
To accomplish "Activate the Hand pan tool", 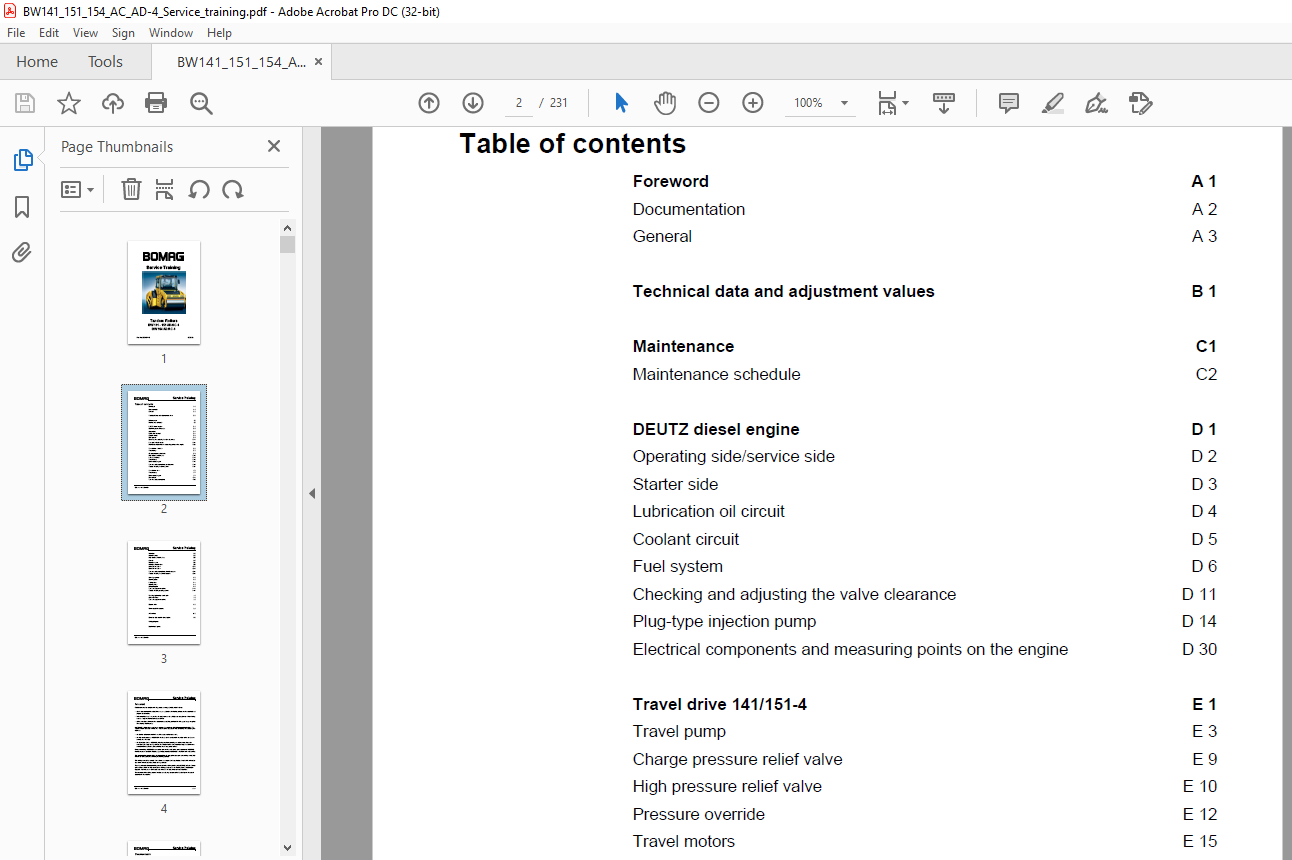I will pos(665,103).
